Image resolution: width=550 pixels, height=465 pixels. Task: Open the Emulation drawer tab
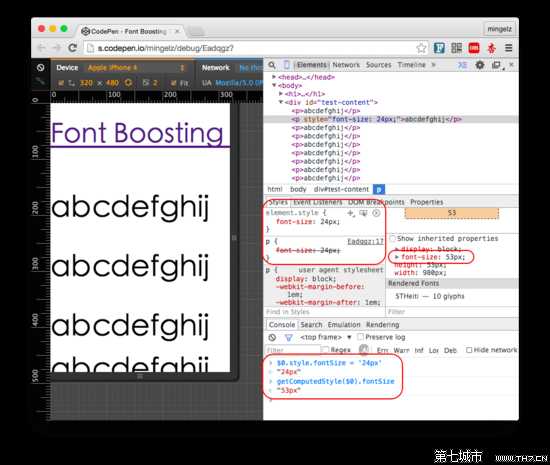[344, 325]
